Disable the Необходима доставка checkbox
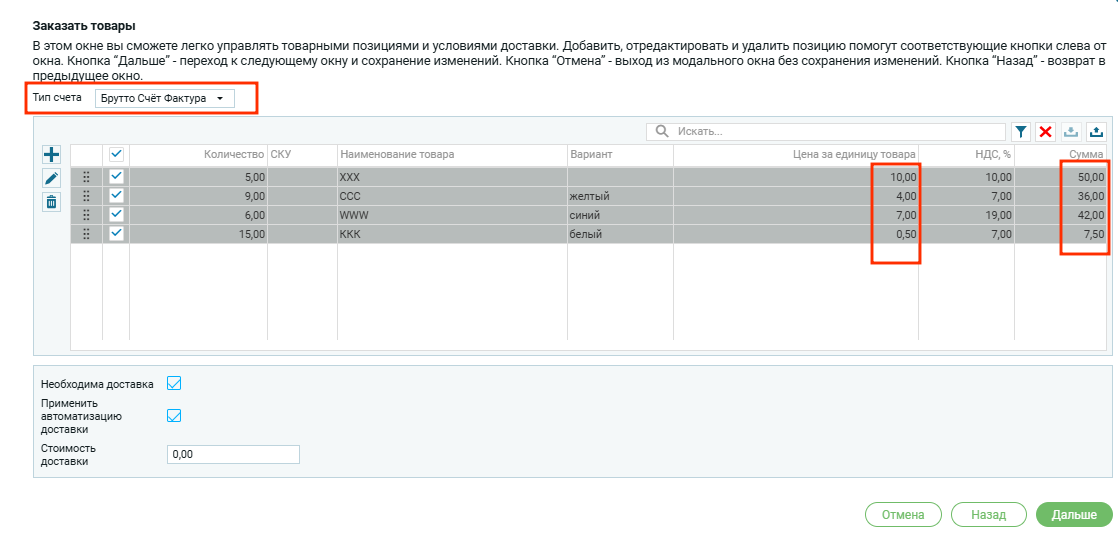This screenshot has height=549, width=1118. click(174, 383)
